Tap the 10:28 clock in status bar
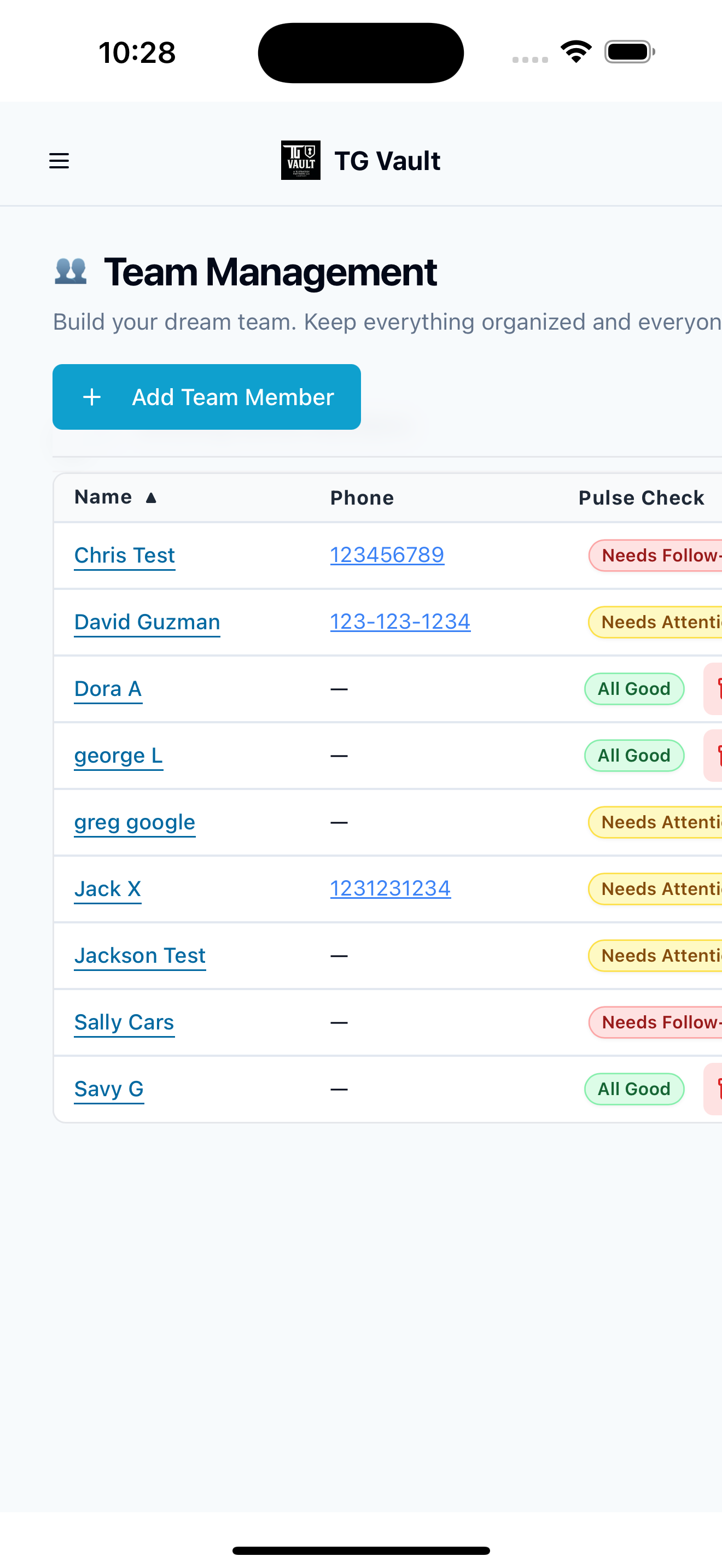 point(137,52)
